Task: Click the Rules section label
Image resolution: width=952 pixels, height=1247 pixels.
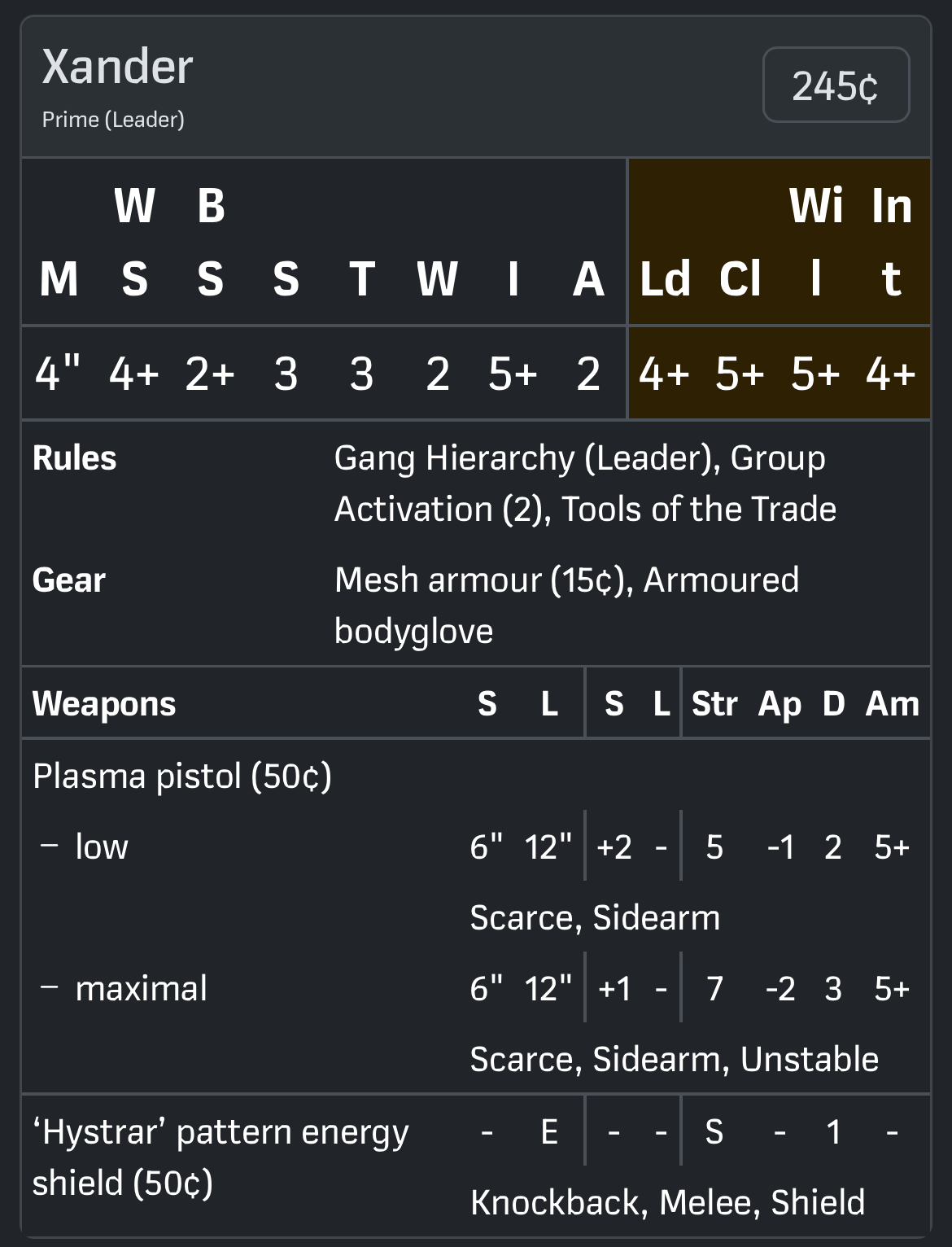Action: pyautogui.click(x=75, y=458)
